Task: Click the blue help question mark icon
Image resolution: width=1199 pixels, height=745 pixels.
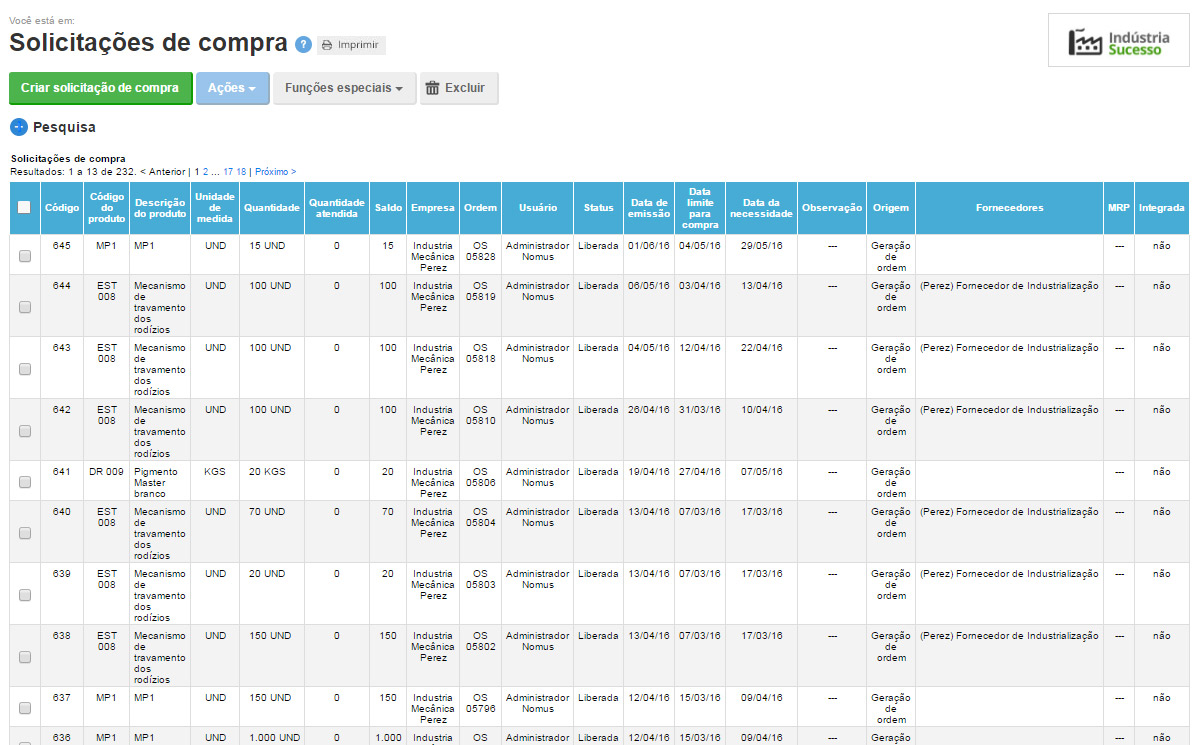Action: tap(304, 44)
